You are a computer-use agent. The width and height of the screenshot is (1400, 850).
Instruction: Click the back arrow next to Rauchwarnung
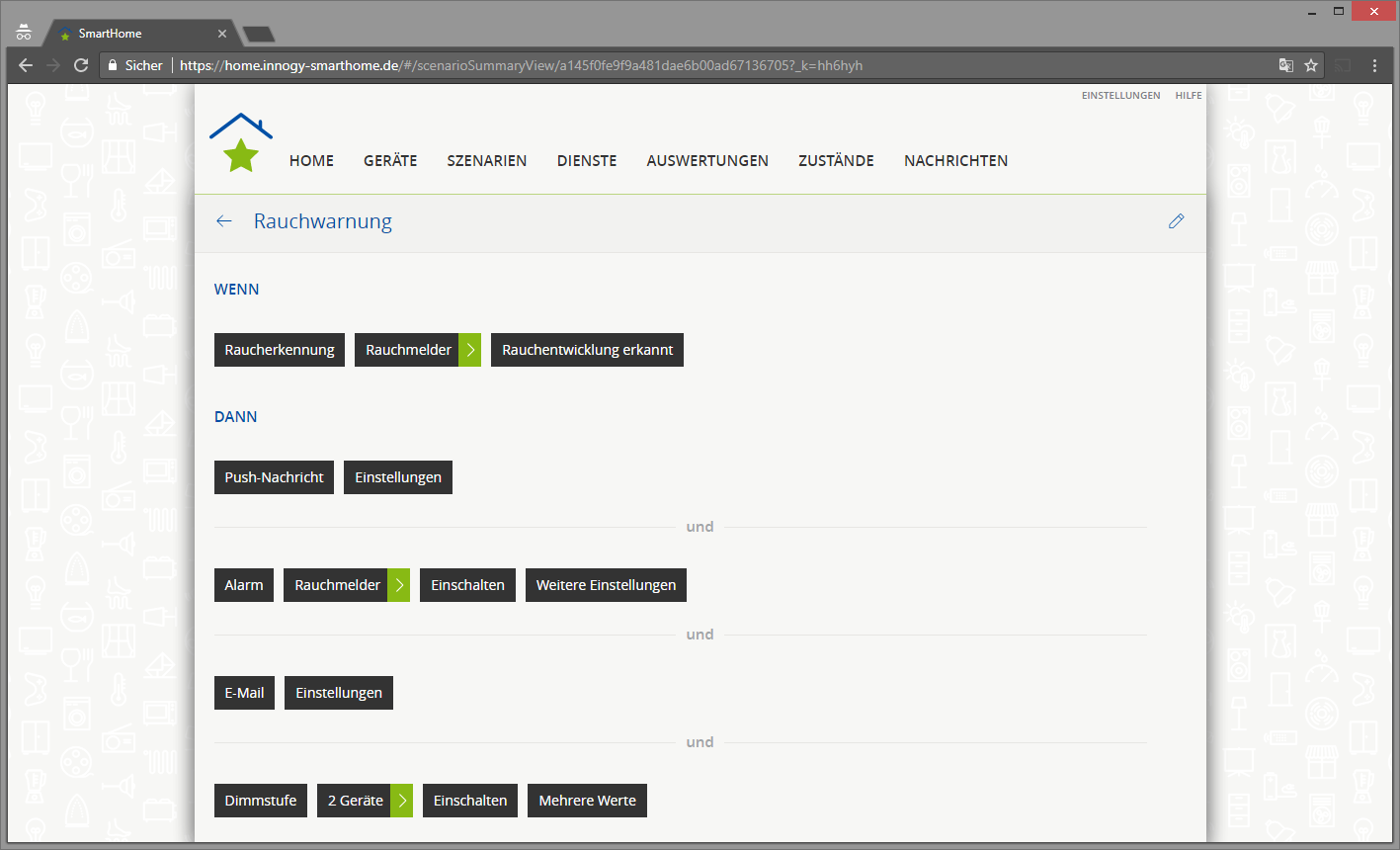(x=224, y=221)
